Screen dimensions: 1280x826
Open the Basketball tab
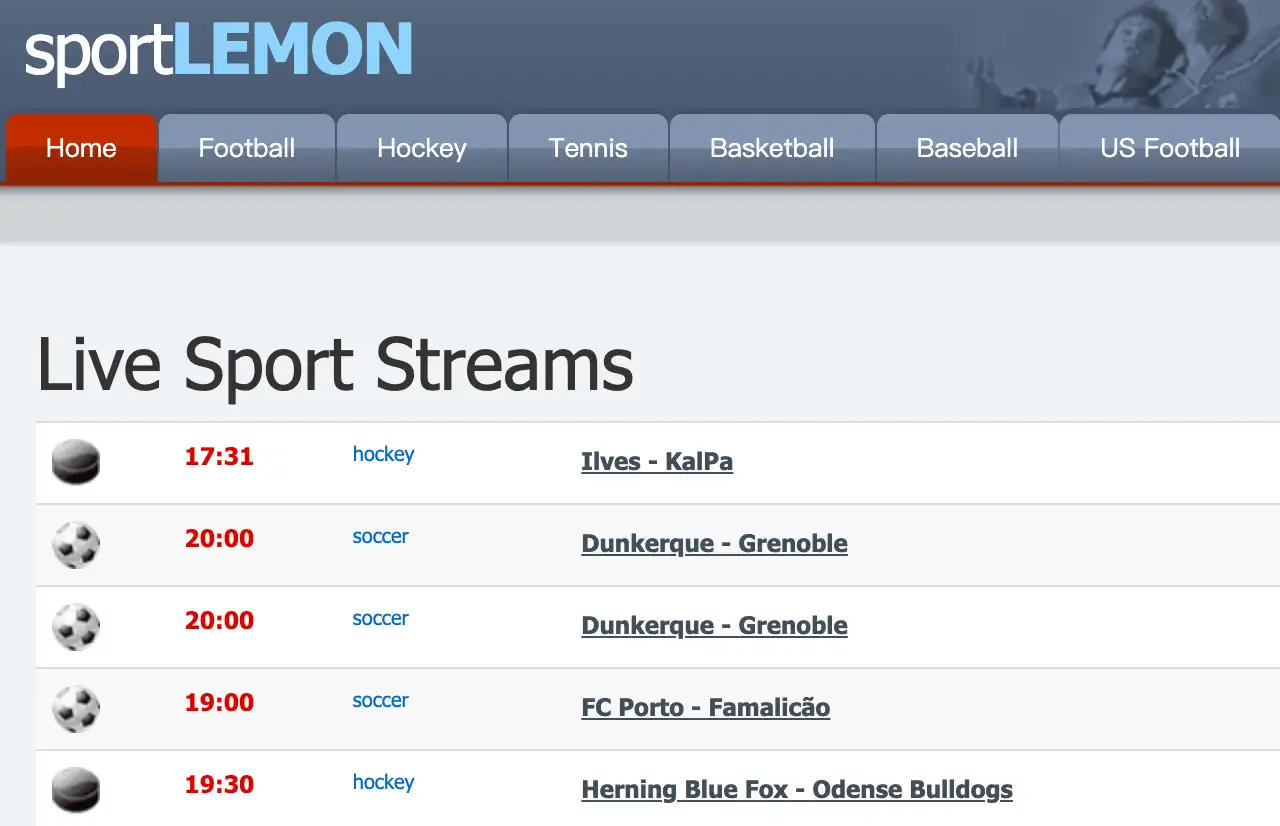[772, 148]
